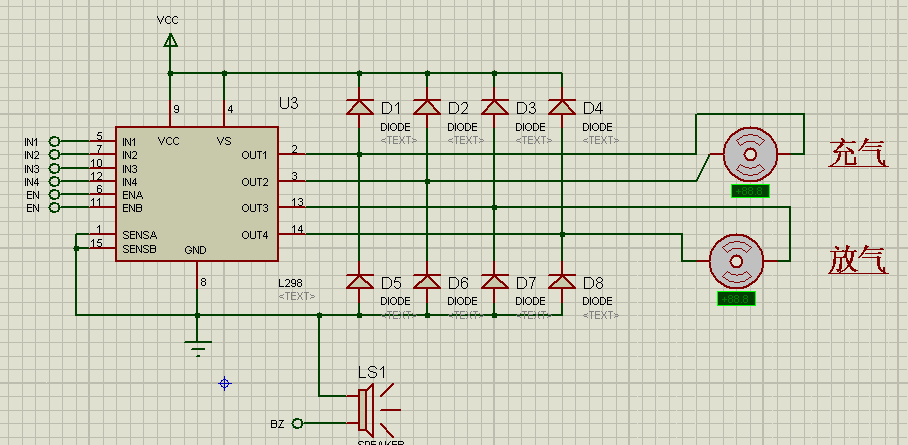Select the U3 L298 chip body
Screen dimensions: 908x445
coord(197,194)
